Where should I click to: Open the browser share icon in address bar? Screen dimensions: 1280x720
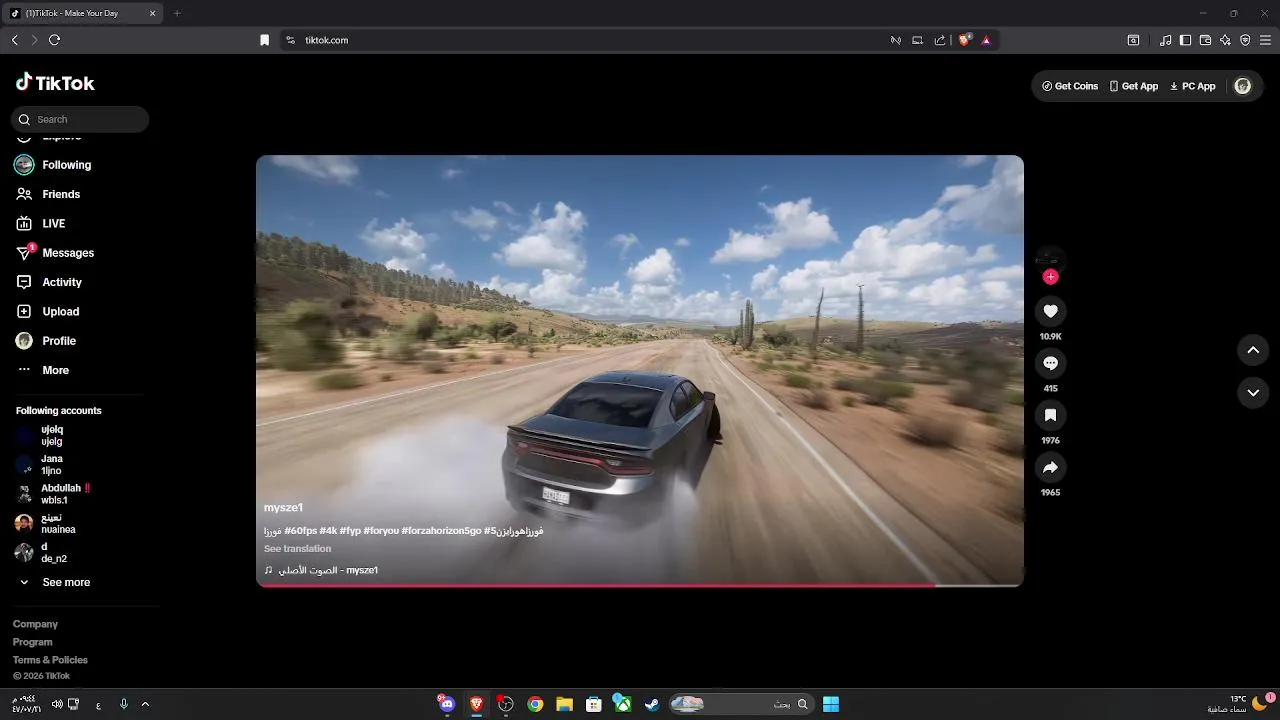pos(940,40)
